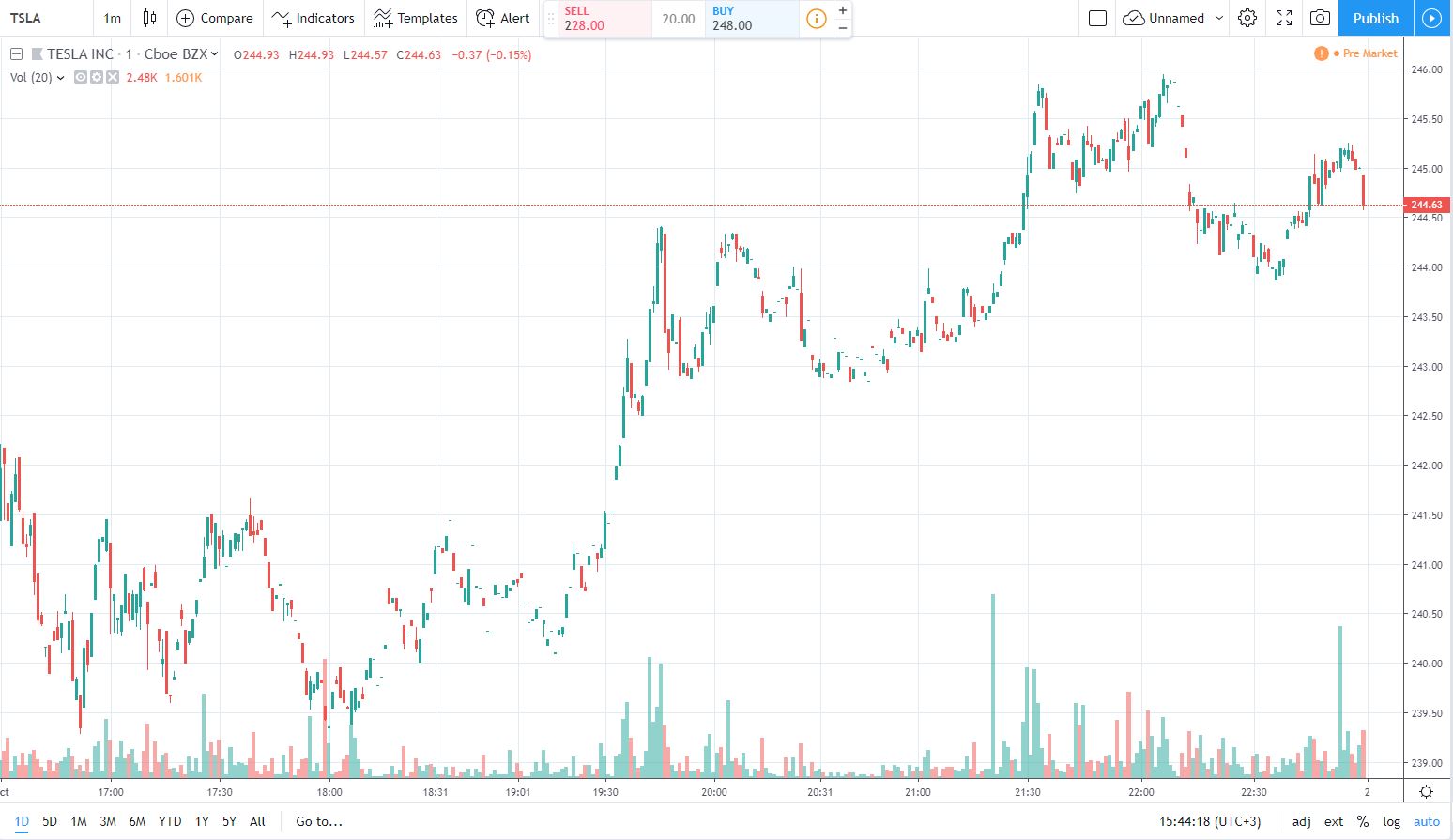This screenshot has width=1453, height=840.
Task: Click the open value O244.93
Action: [x=256, y=55]
